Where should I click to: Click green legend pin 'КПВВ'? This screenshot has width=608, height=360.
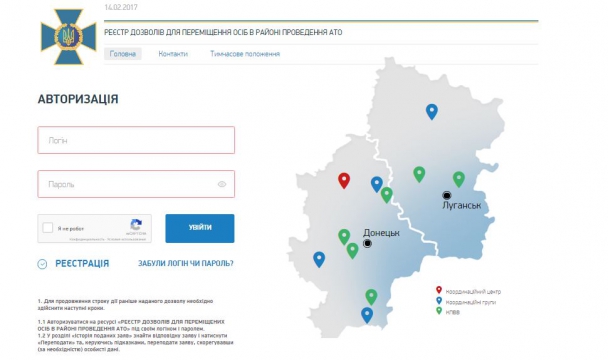pos(439,311)
